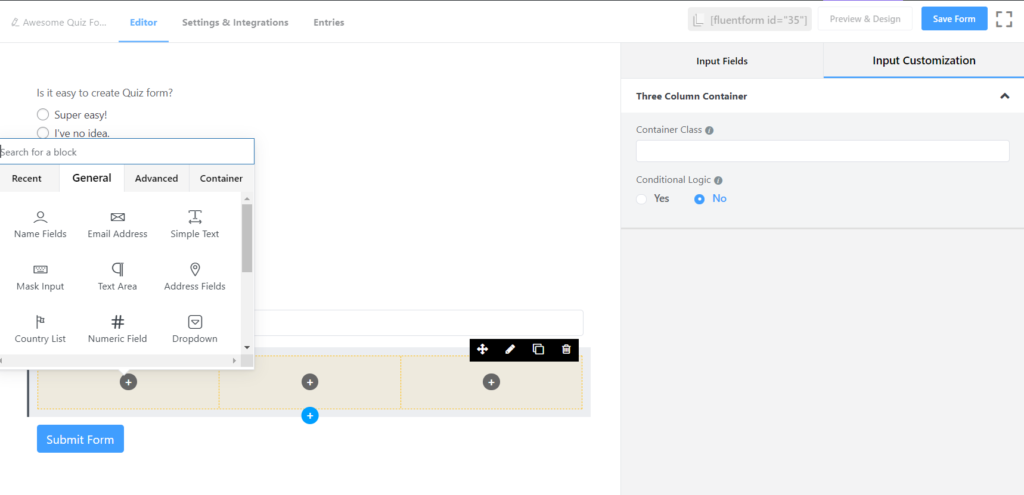Show Container Class info tooltip icon
The image size is (1024, 495).
(709, 130)
